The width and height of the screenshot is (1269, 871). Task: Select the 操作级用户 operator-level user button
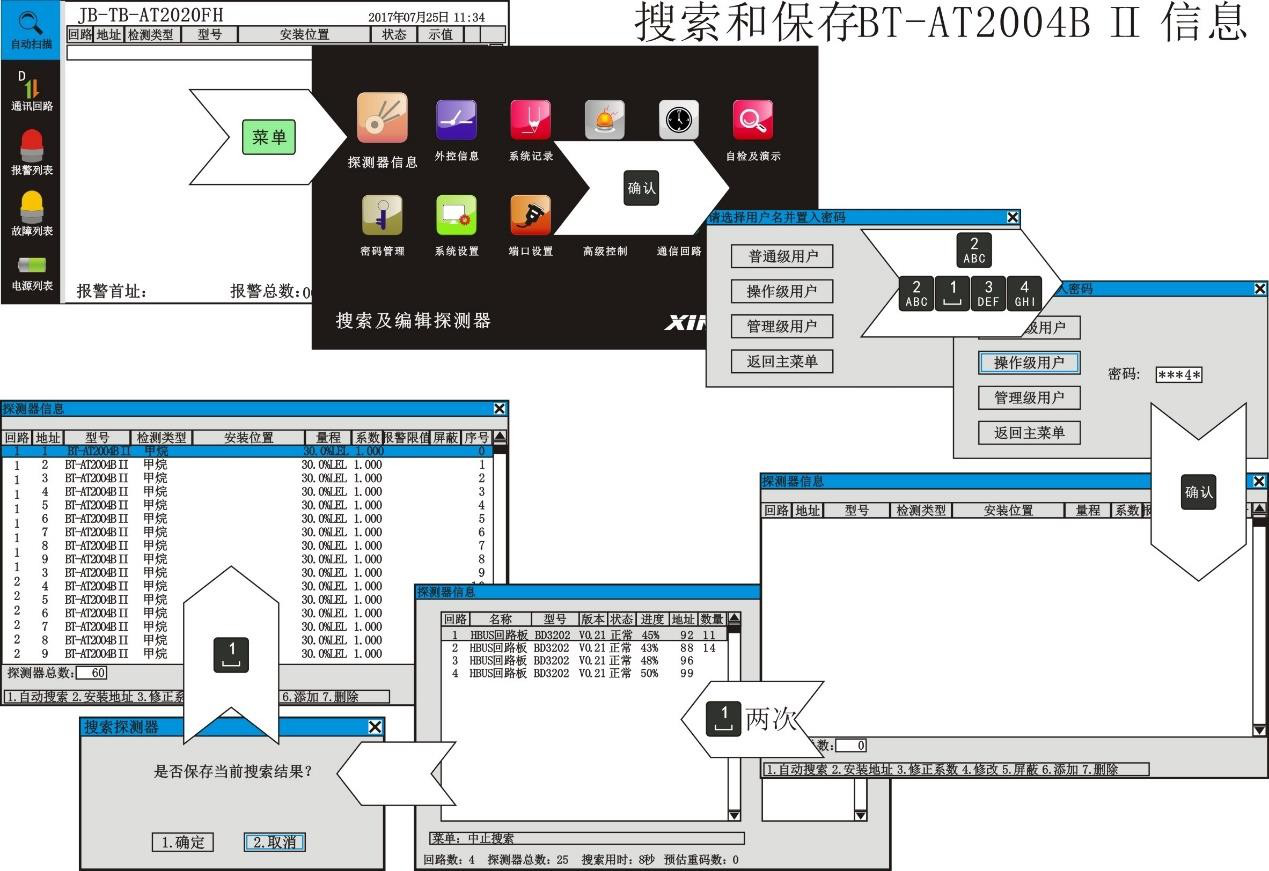[x=1027, y=363]
